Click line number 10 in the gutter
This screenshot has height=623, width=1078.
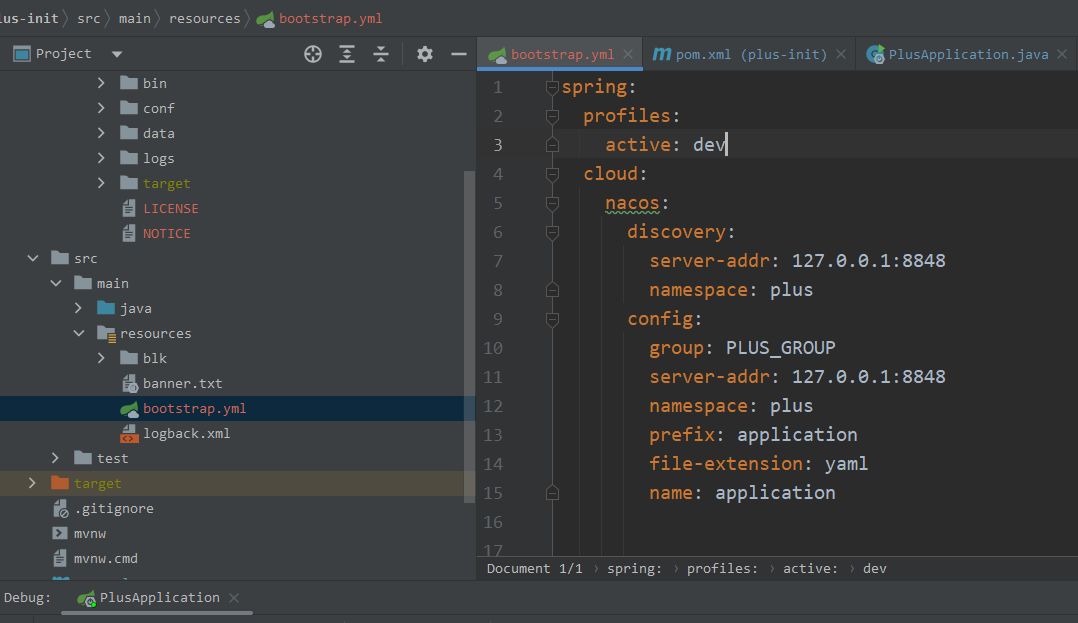coord(493,348)
